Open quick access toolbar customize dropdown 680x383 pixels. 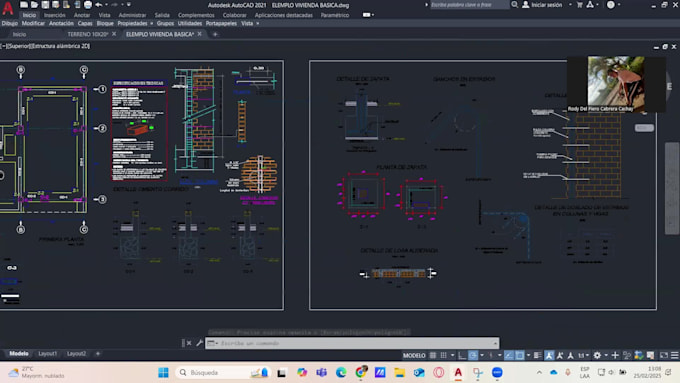tap(129, 5)
